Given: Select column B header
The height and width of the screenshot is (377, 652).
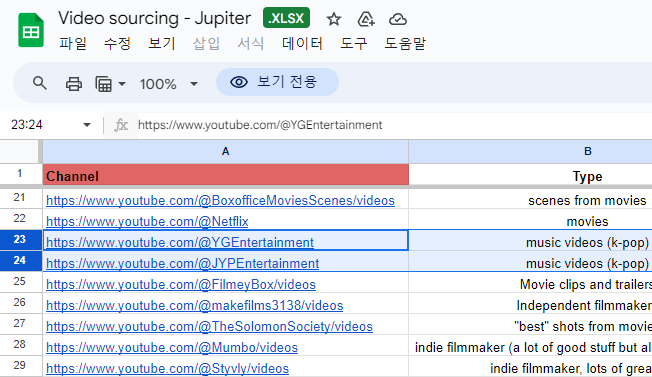Looking at the screenshot, I should click(530, 151).
